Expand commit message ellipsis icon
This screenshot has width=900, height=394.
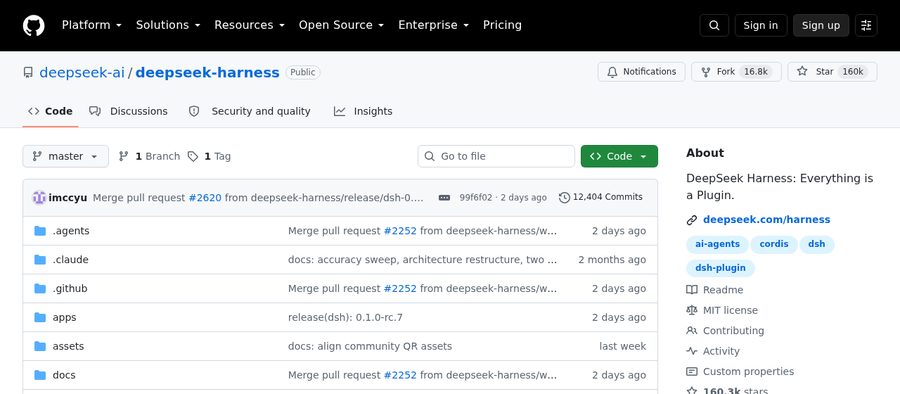[444, 198]
